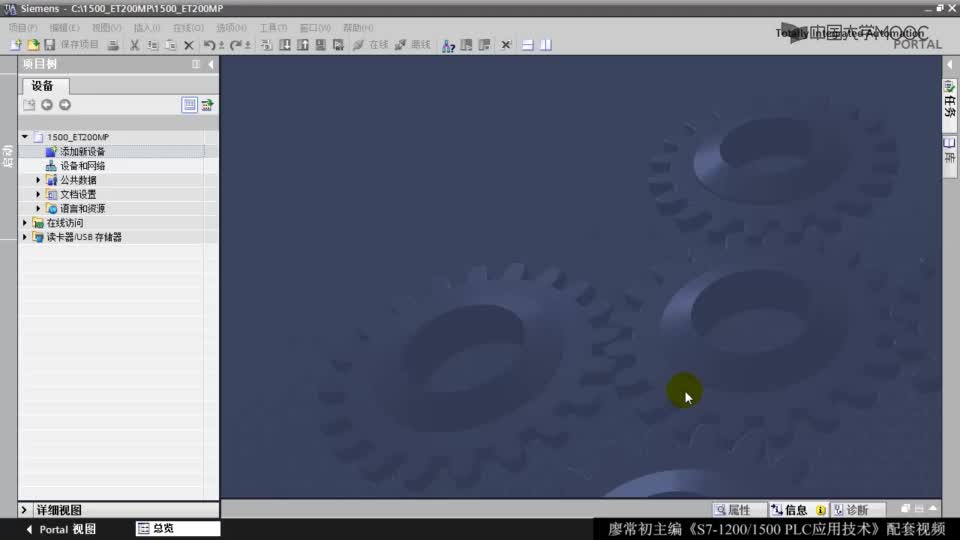Click the Start runtime on PC icon
The image size is (960, 540).
click(x=338, y=45)
